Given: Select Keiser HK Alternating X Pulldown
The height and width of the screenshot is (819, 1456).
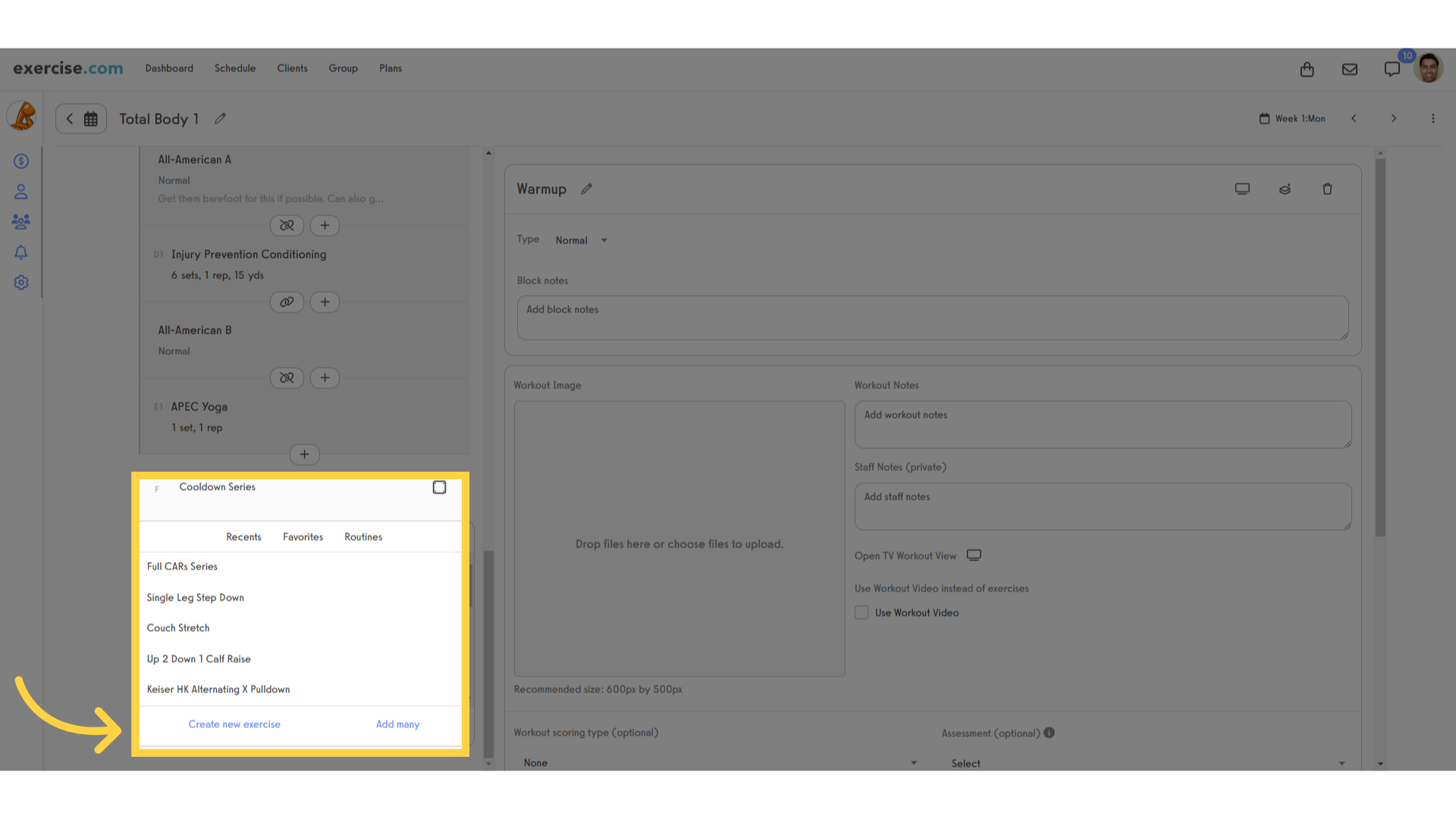Looking at the screenshot, I should tap(300, 689).
